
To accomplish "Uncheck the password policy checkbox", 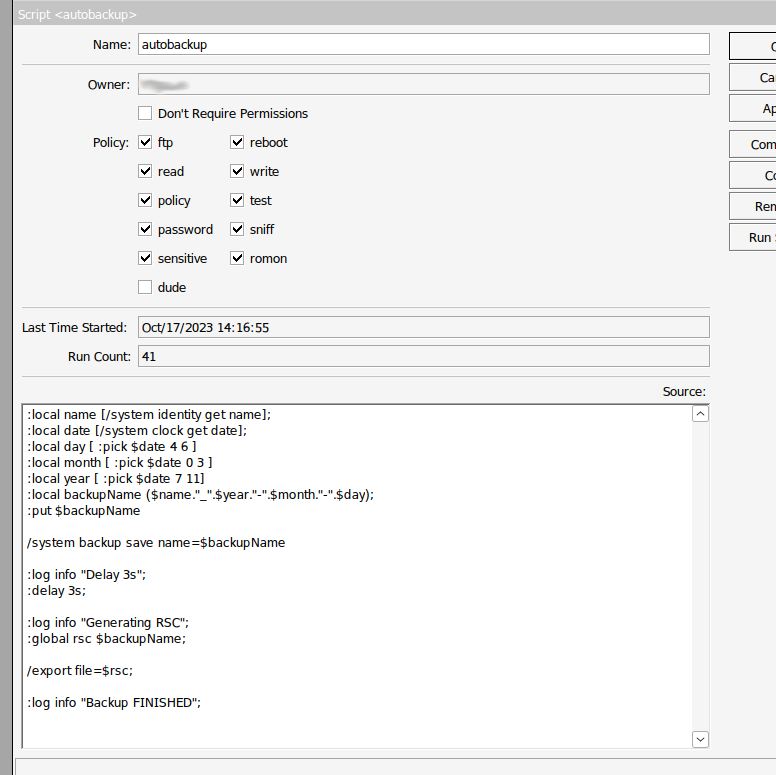I will [146, 229].
